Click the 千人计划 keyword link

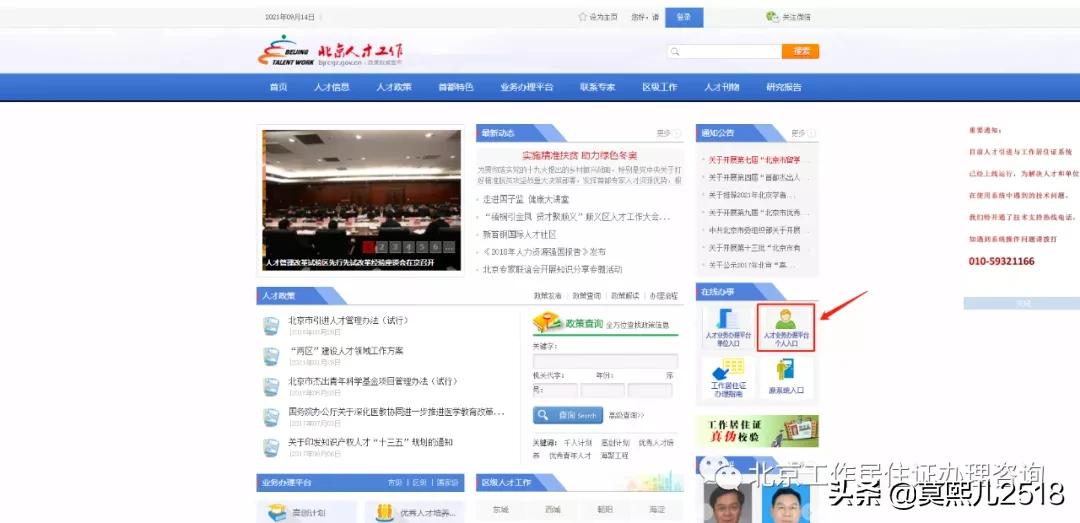578,442
